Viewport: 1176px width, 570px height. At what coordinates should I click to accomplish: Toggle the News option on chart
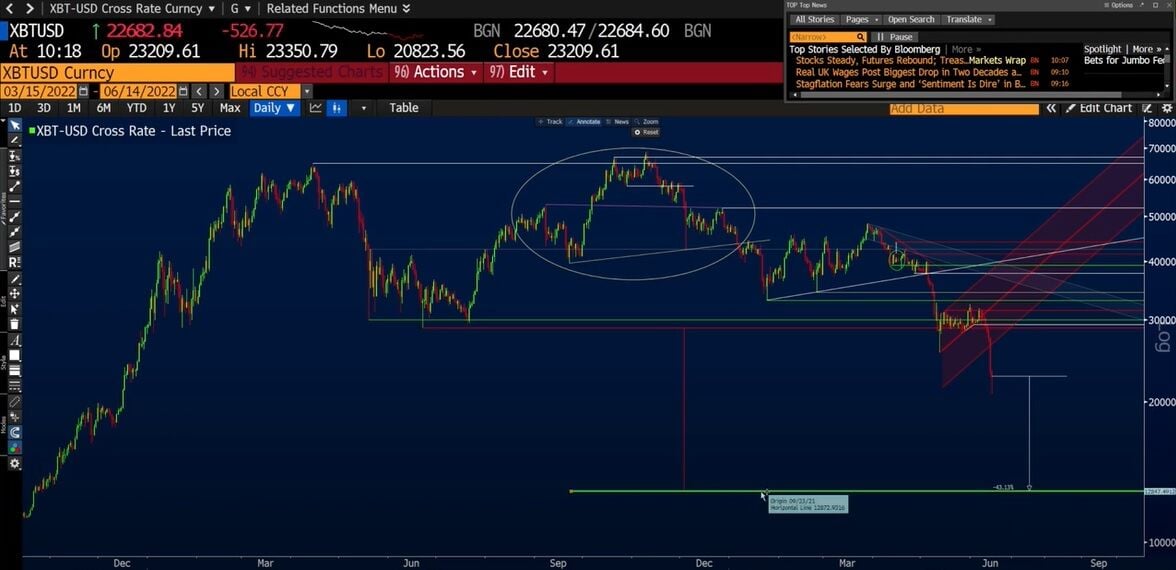[618, 122]
